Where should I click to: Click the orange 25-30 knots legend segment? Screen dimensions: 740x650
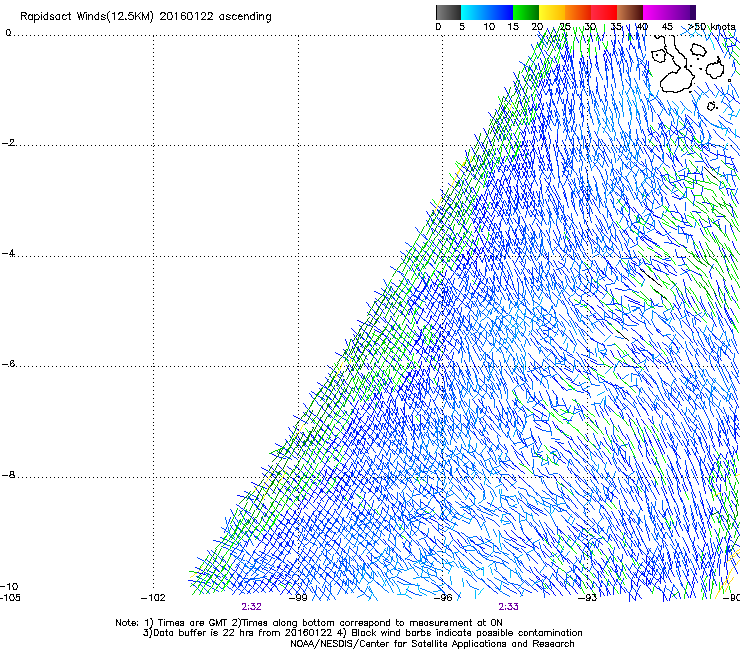[578, 12]
